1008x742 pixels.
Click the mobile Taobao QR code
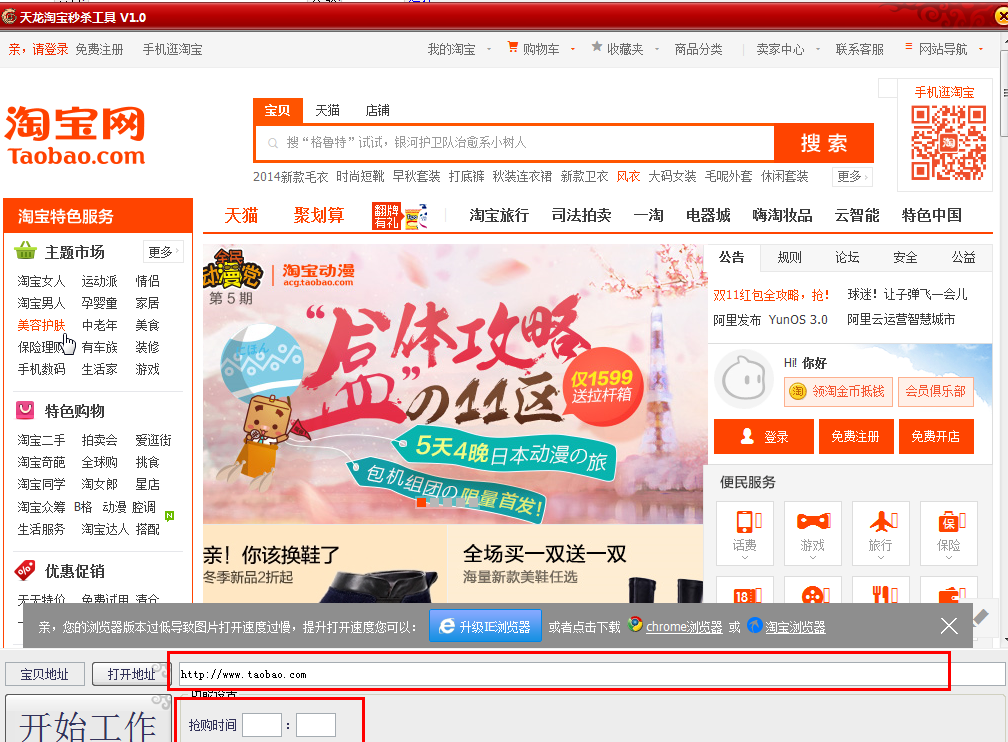tap(948, 143)
